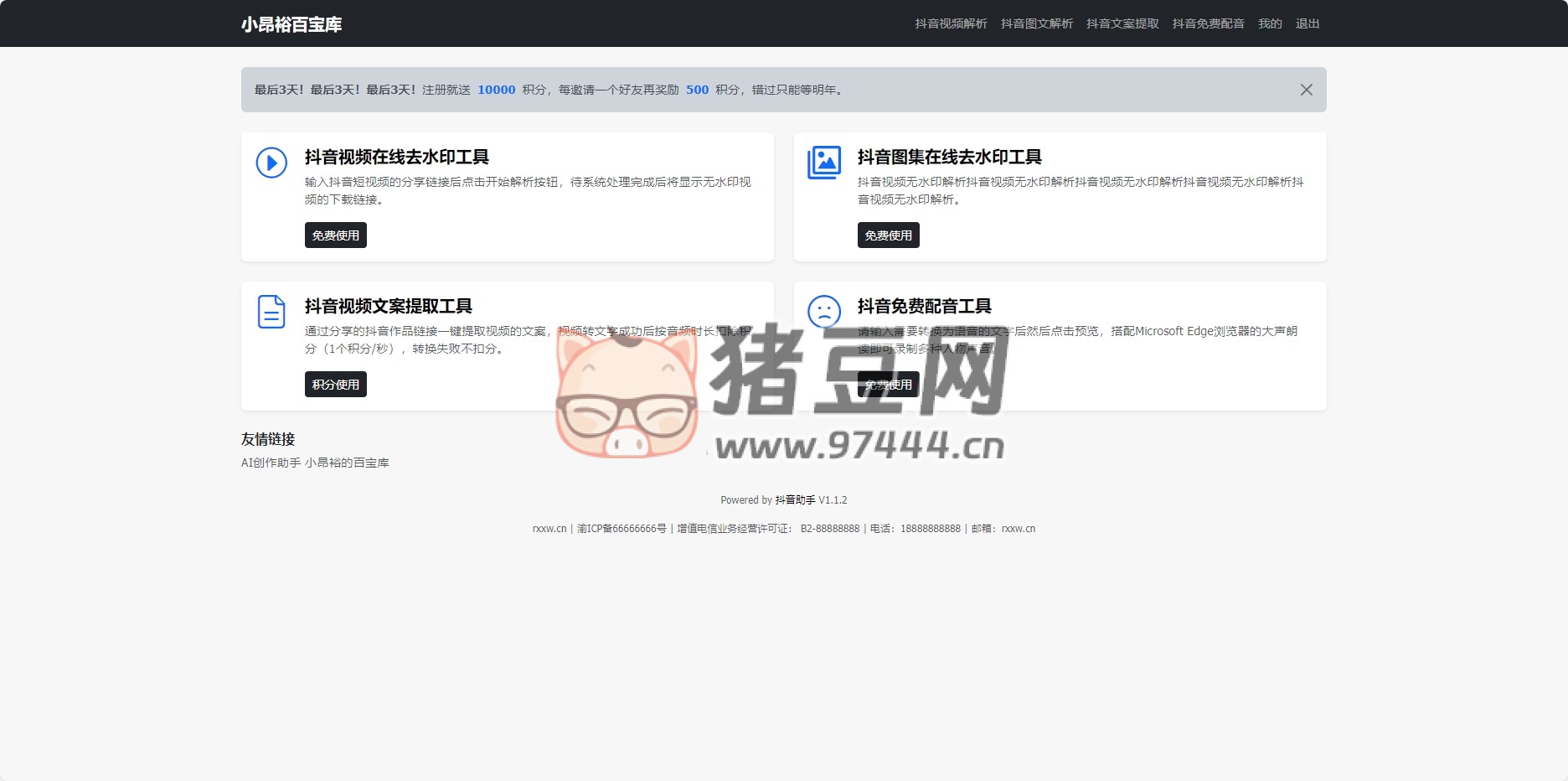Click the document icon for 文案提取工具

pos(271,312)
